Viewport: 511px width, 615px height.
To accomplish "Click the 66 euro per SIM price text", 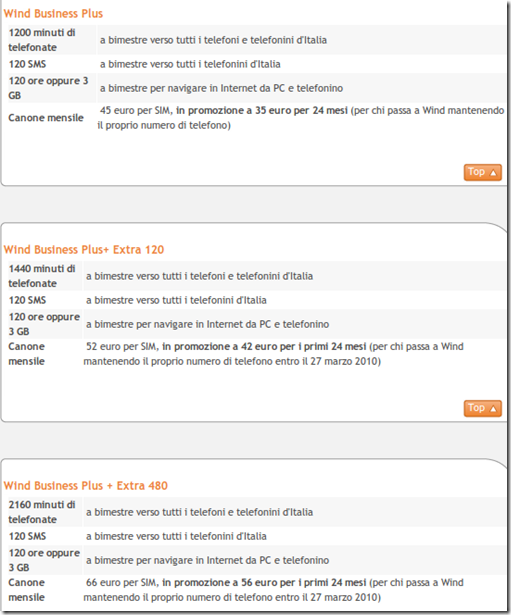I will click(x=122, y=583).
